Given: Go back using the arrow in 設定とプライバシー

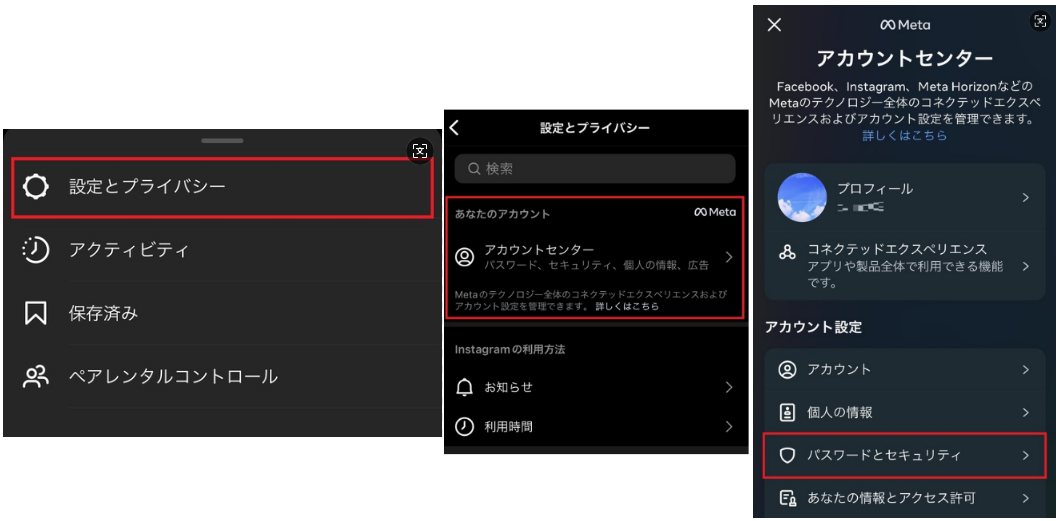Looking at the screenshot, I should coord(454,128).
